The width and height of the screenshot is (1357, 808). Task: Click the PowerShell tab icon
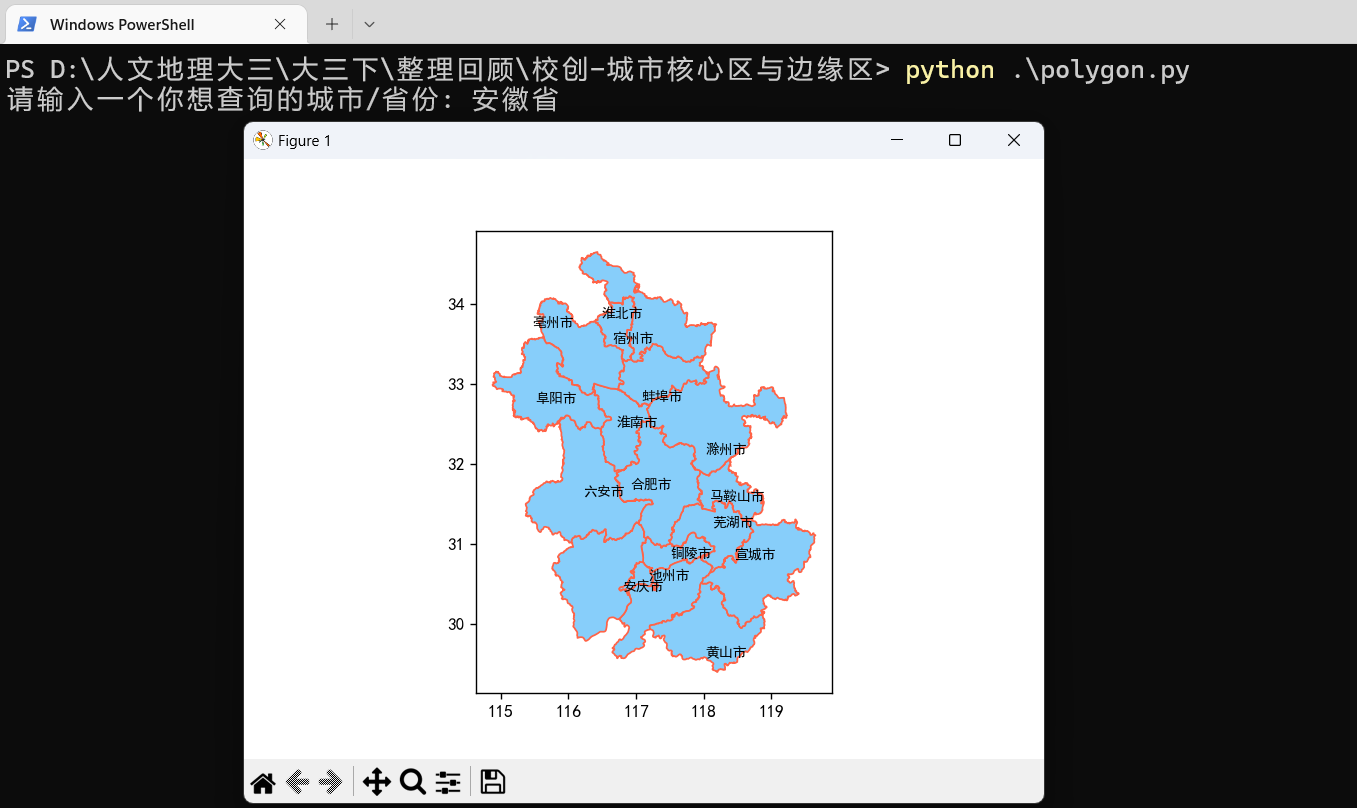27,24
